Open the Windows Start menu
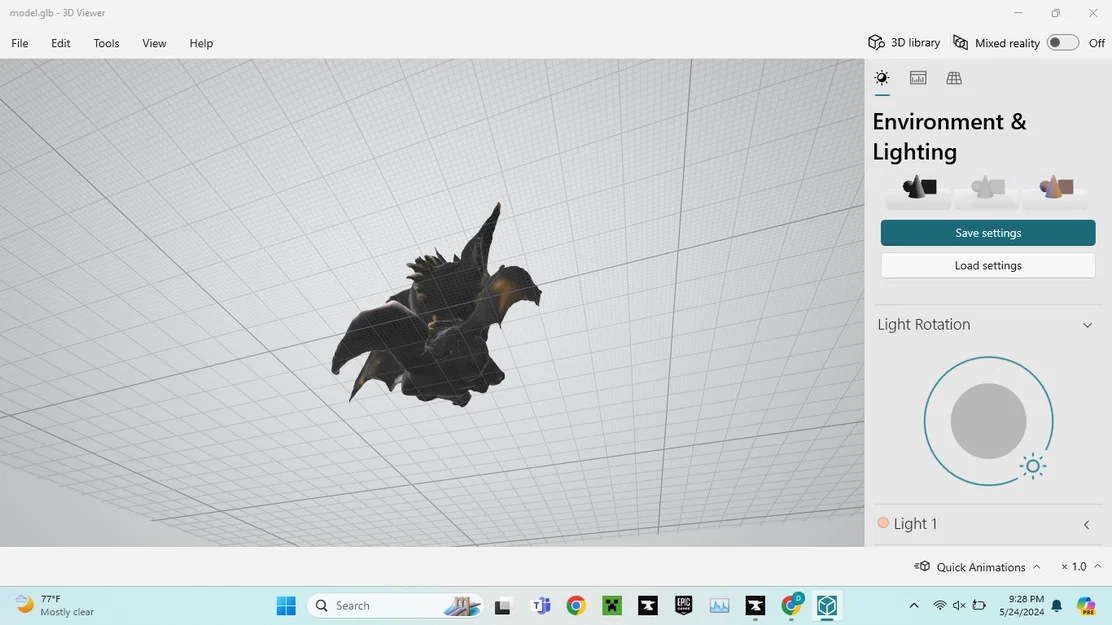Viewport: 1112px width, 625px height. coord(286,606)
